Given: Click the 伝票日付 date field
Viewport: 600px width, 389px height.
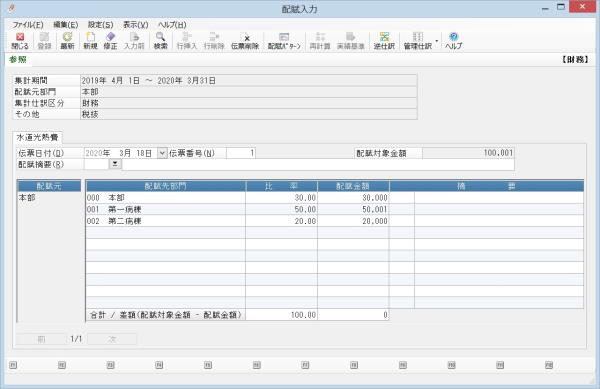Looking at the screenshot, I should click(121, 153).
